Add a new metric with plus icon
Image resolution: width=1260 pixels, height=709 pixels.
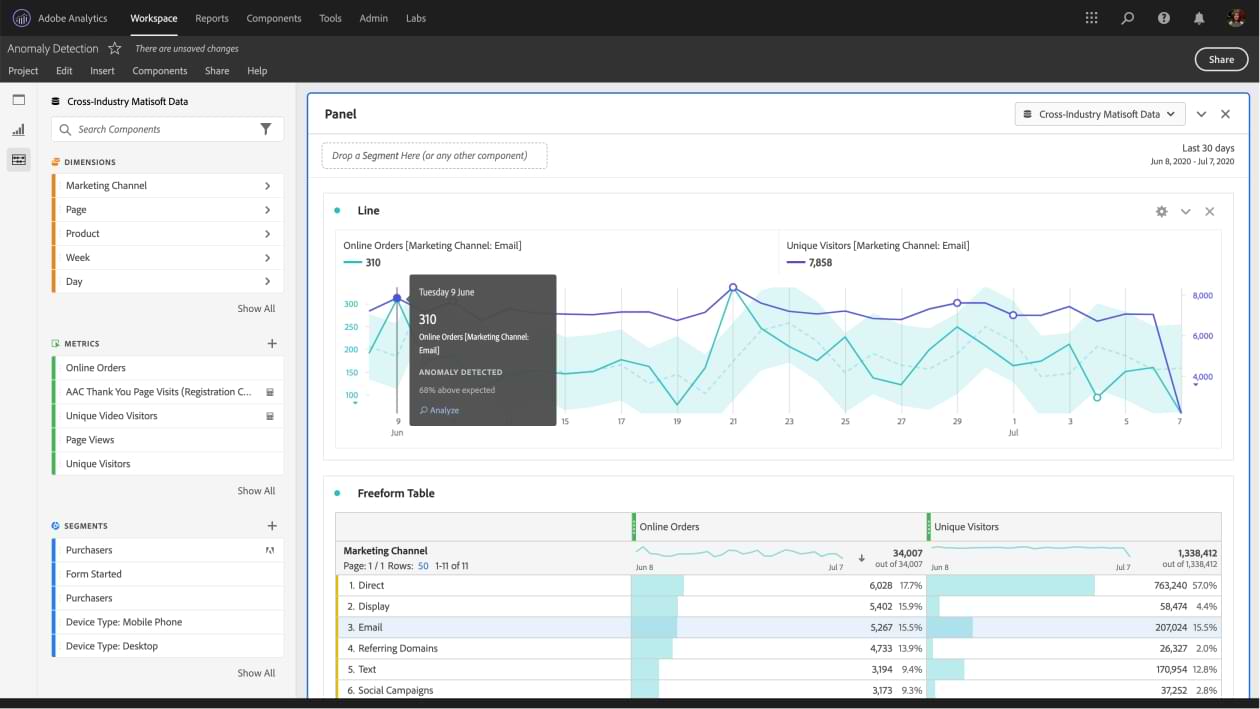(x=272, y=343)
